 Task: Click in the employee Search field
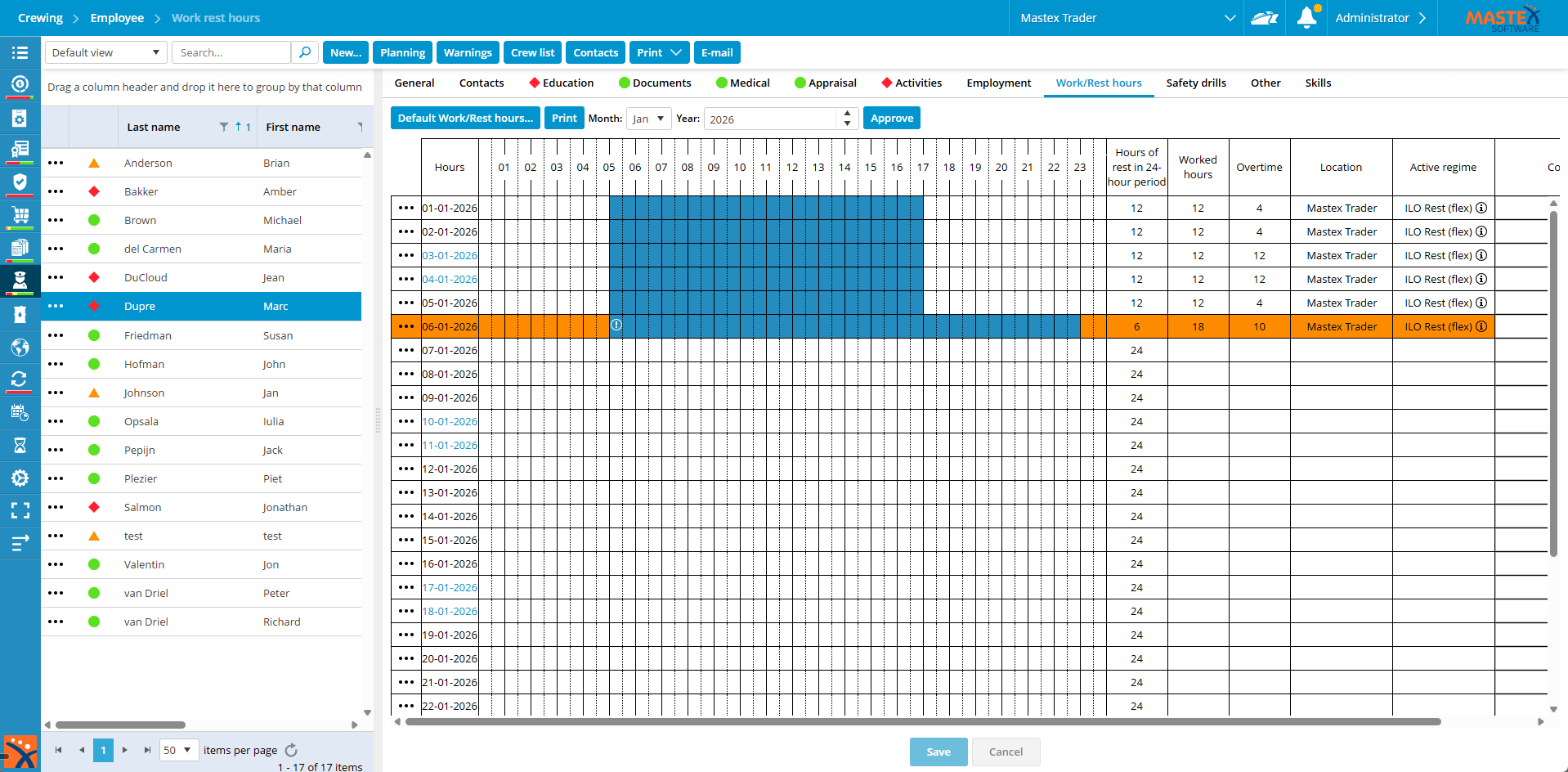coord(232,52)
